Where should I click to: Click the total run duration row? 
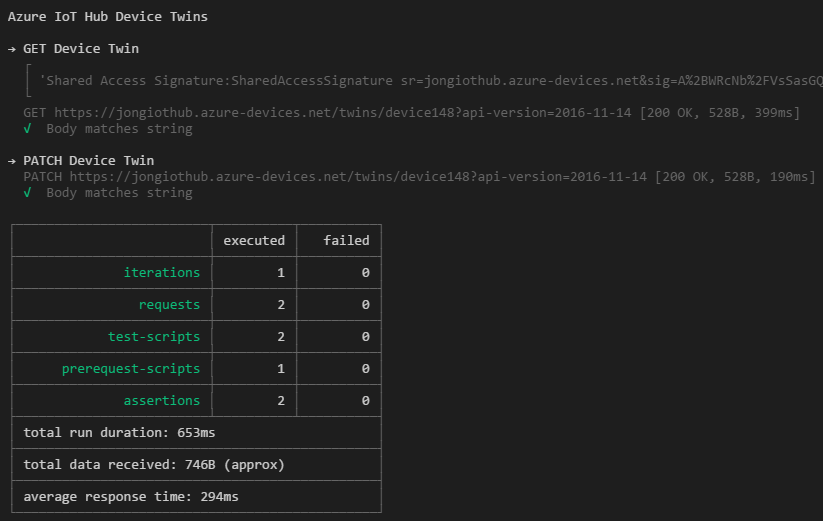point(119,433)
